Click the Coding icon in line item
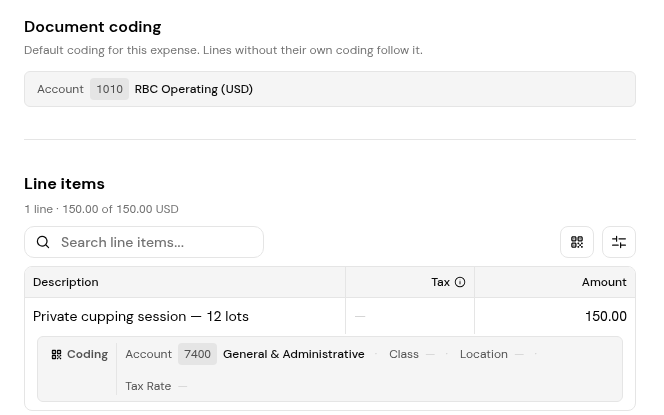664x415 pixels. (x=56, y=354)
